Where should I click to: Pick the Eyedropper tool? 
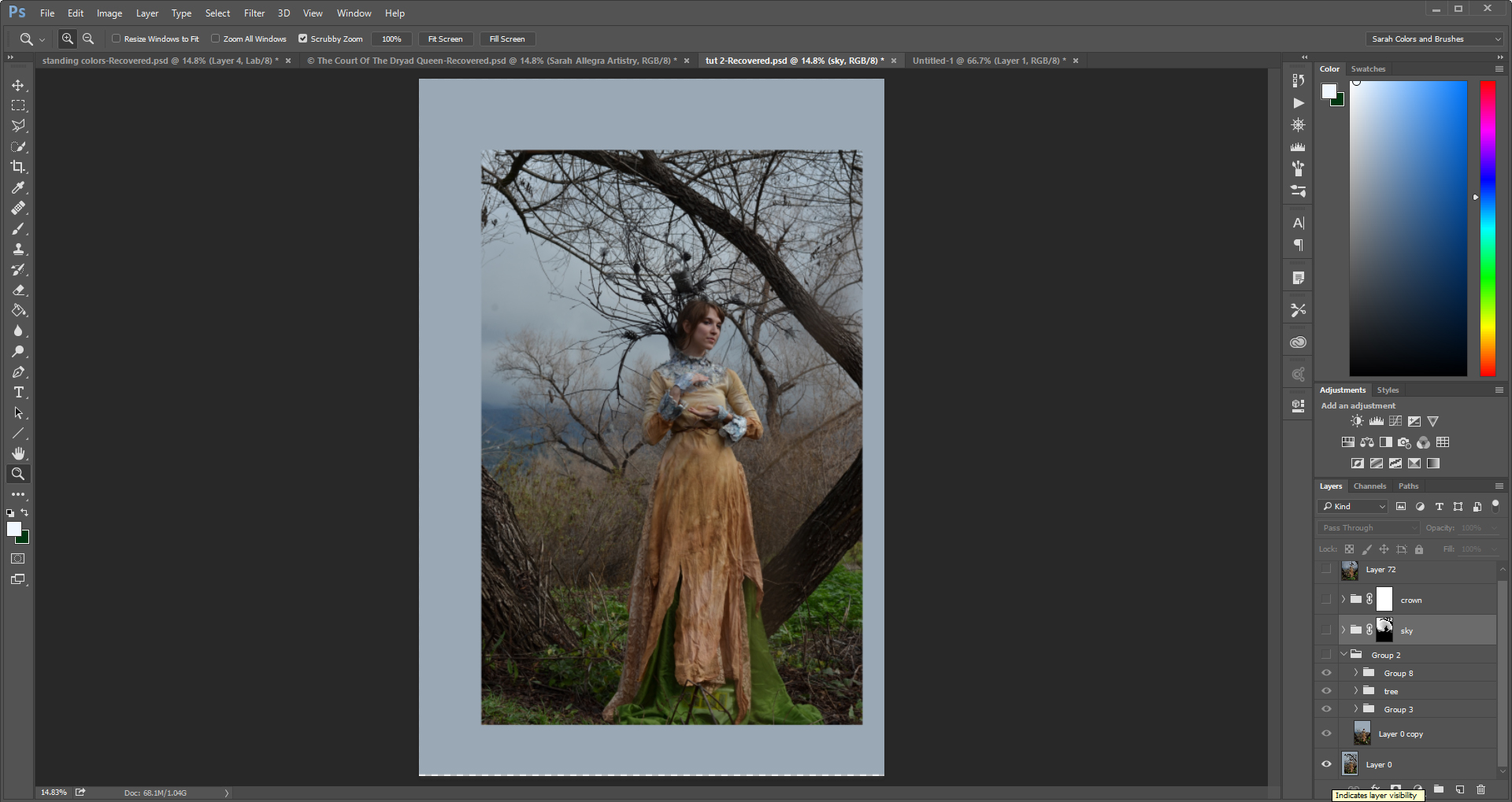pyautogui.click(x=18, y=187)
